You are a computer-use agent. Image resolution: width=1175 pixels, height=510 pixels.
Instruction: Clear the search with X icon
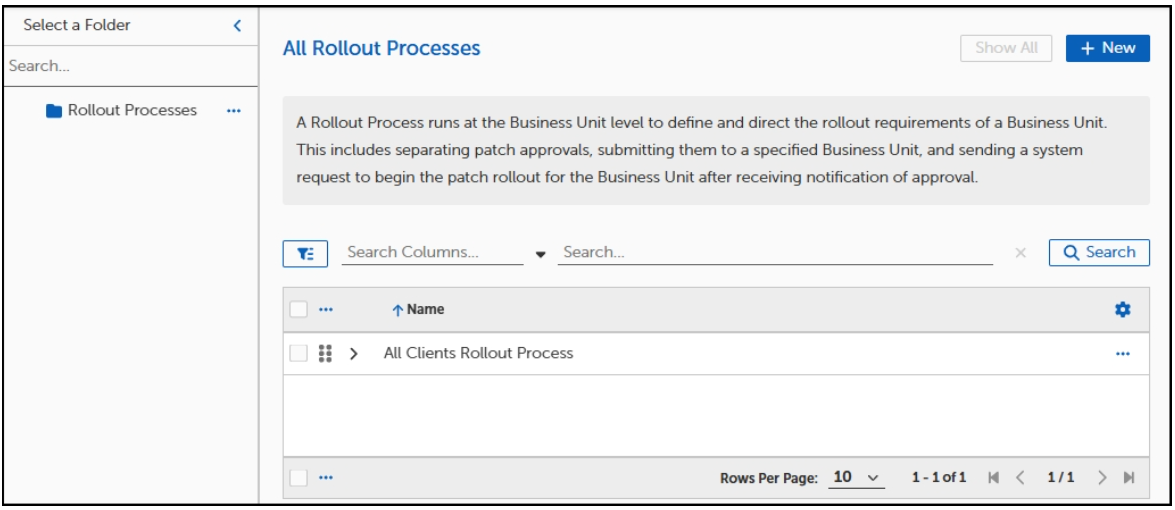pyautogui.click(x=1020, y=254)
